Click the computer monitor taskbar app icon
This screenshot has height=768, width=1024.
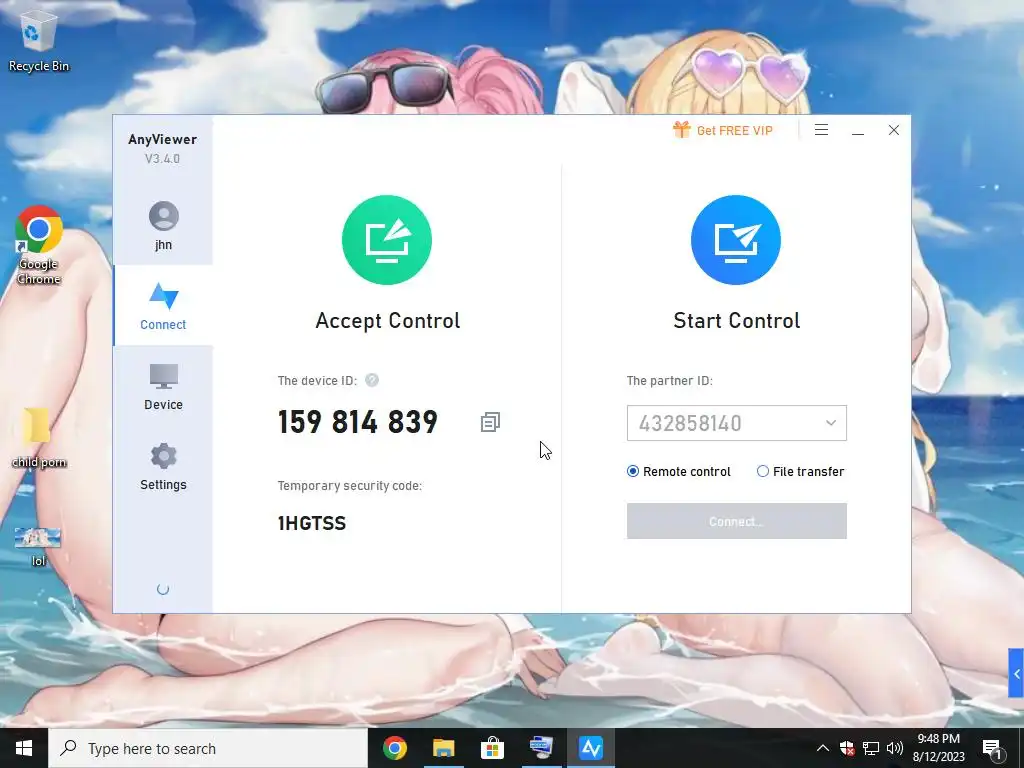click(541, 748)
